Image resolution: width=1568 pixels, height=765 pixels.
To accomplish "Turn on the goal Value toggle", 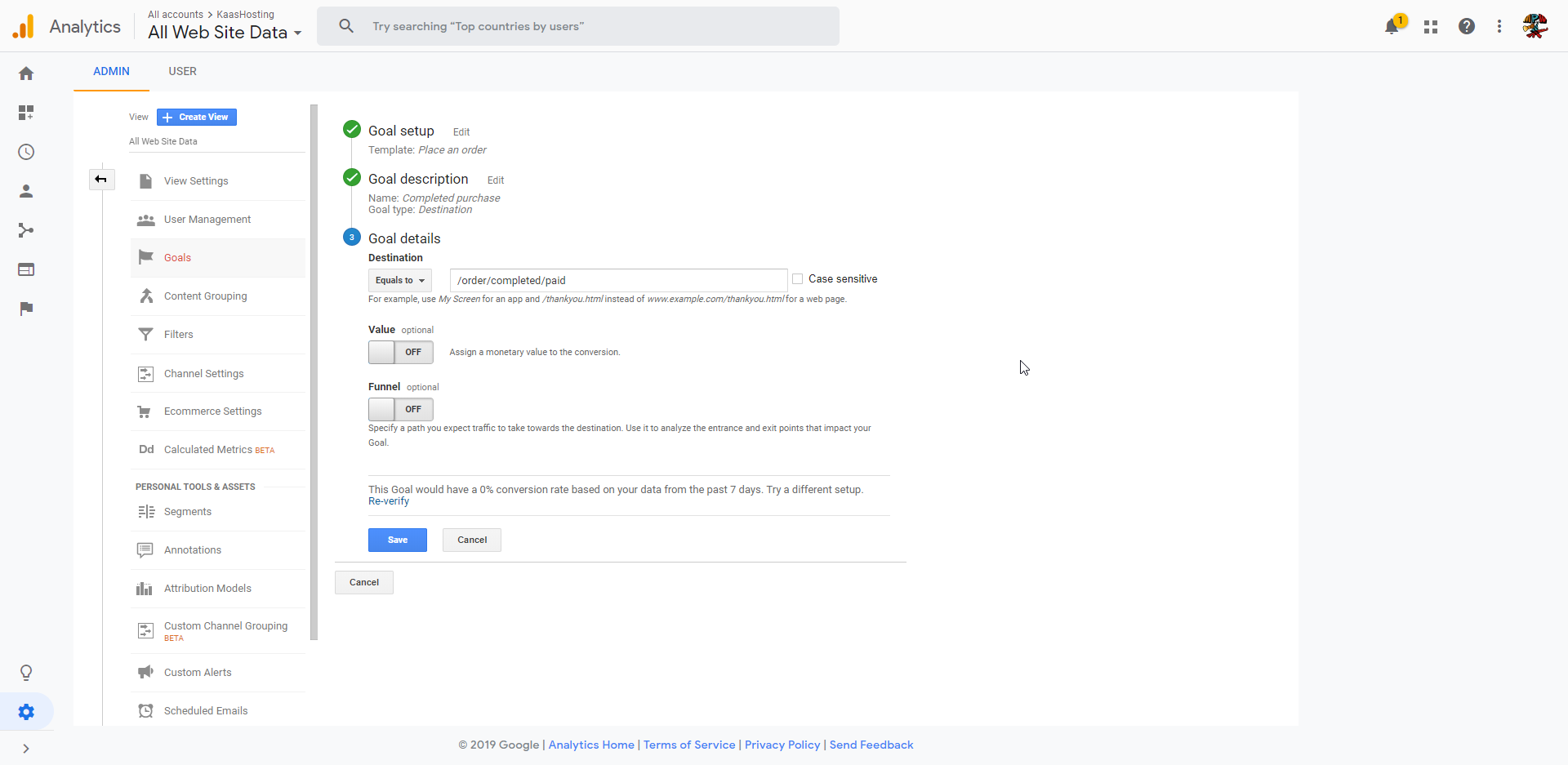I will (x=400, y=352).
